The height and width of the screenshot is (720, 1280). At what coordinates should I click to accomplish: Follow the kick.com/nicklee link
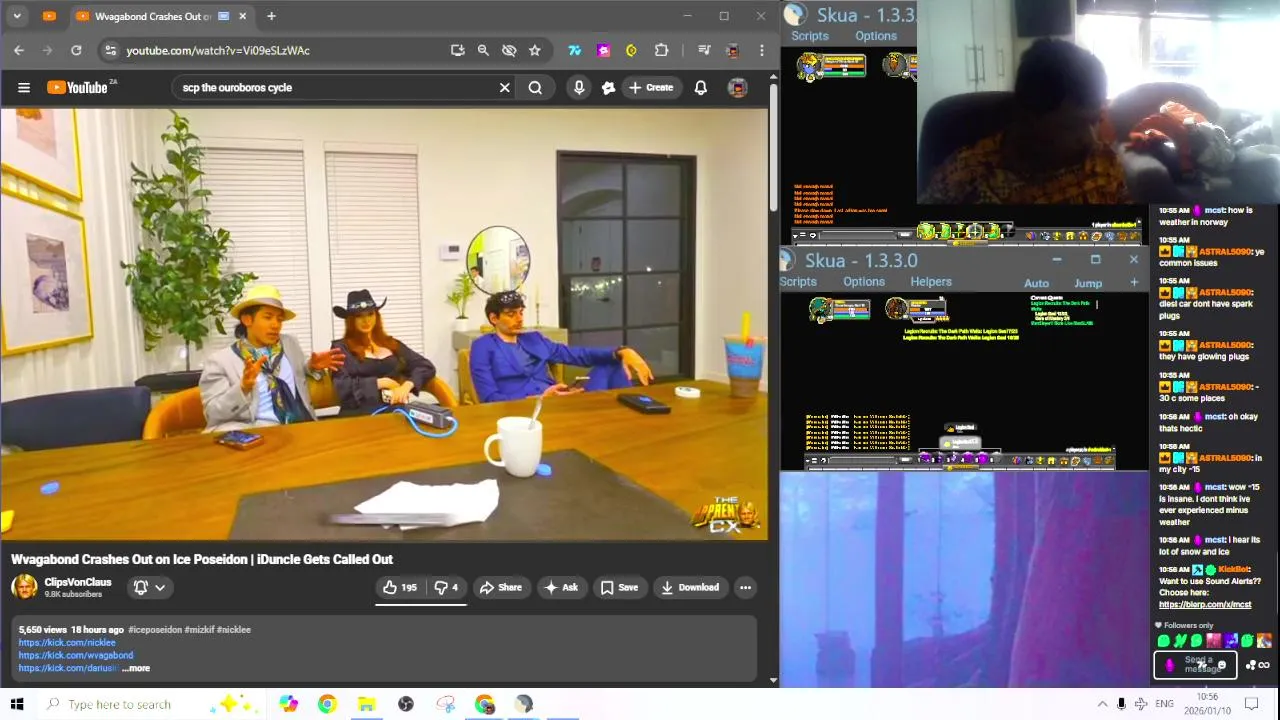(67, 643)
